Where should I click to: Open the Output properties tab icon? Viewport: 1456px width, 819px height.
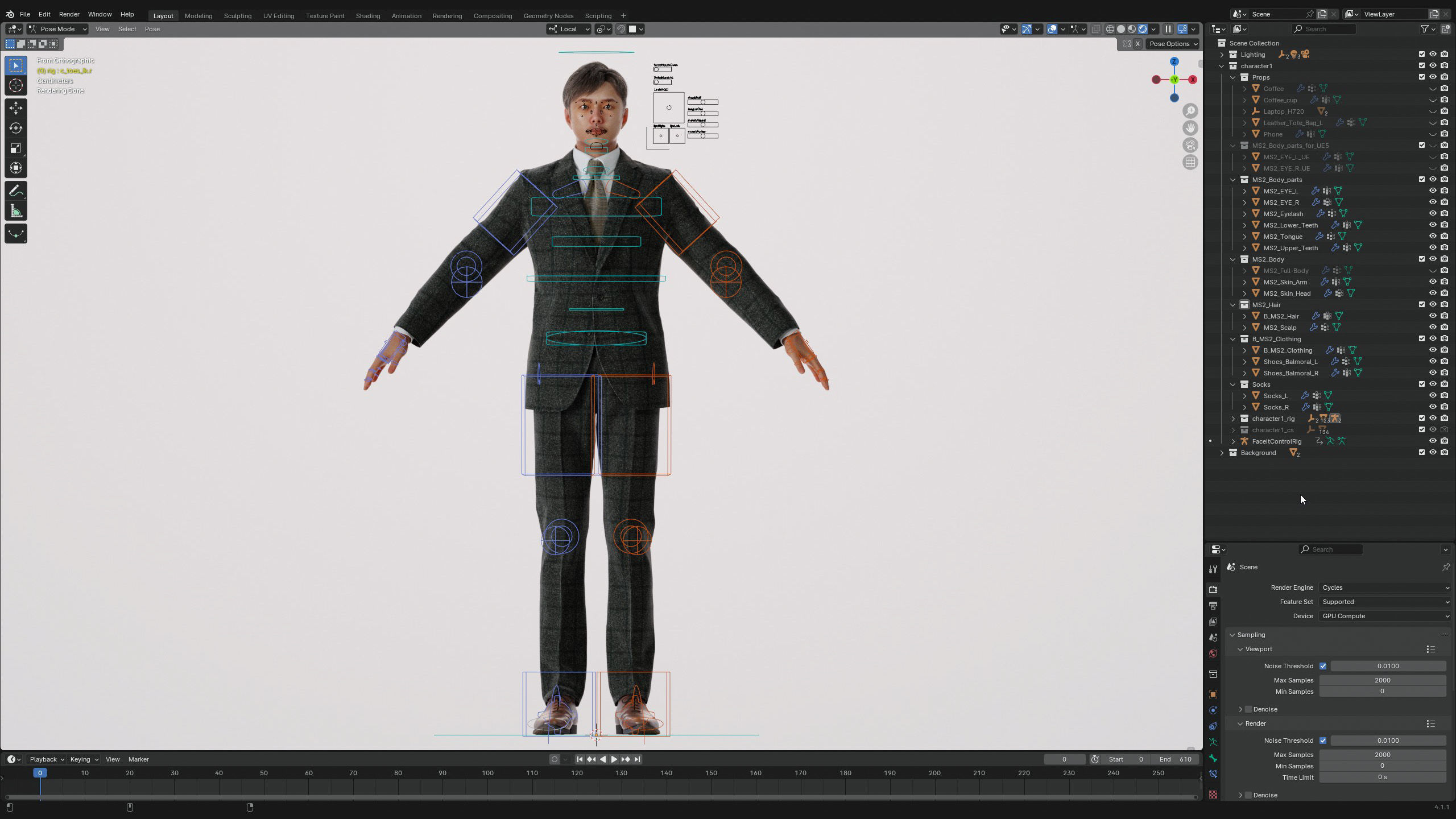tap(1213, 605)
